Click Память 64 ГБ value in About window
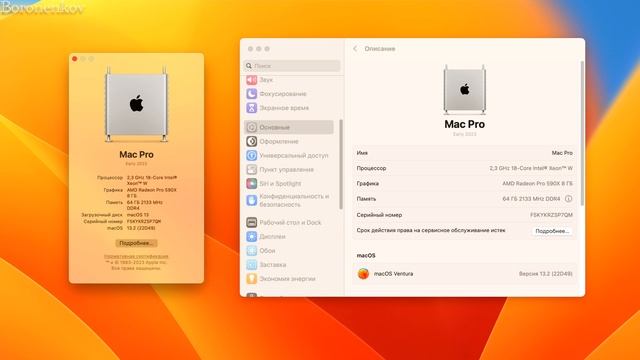The height and width of the screenshot is (360, 640). pyautogui.click(x=145, y=205)
